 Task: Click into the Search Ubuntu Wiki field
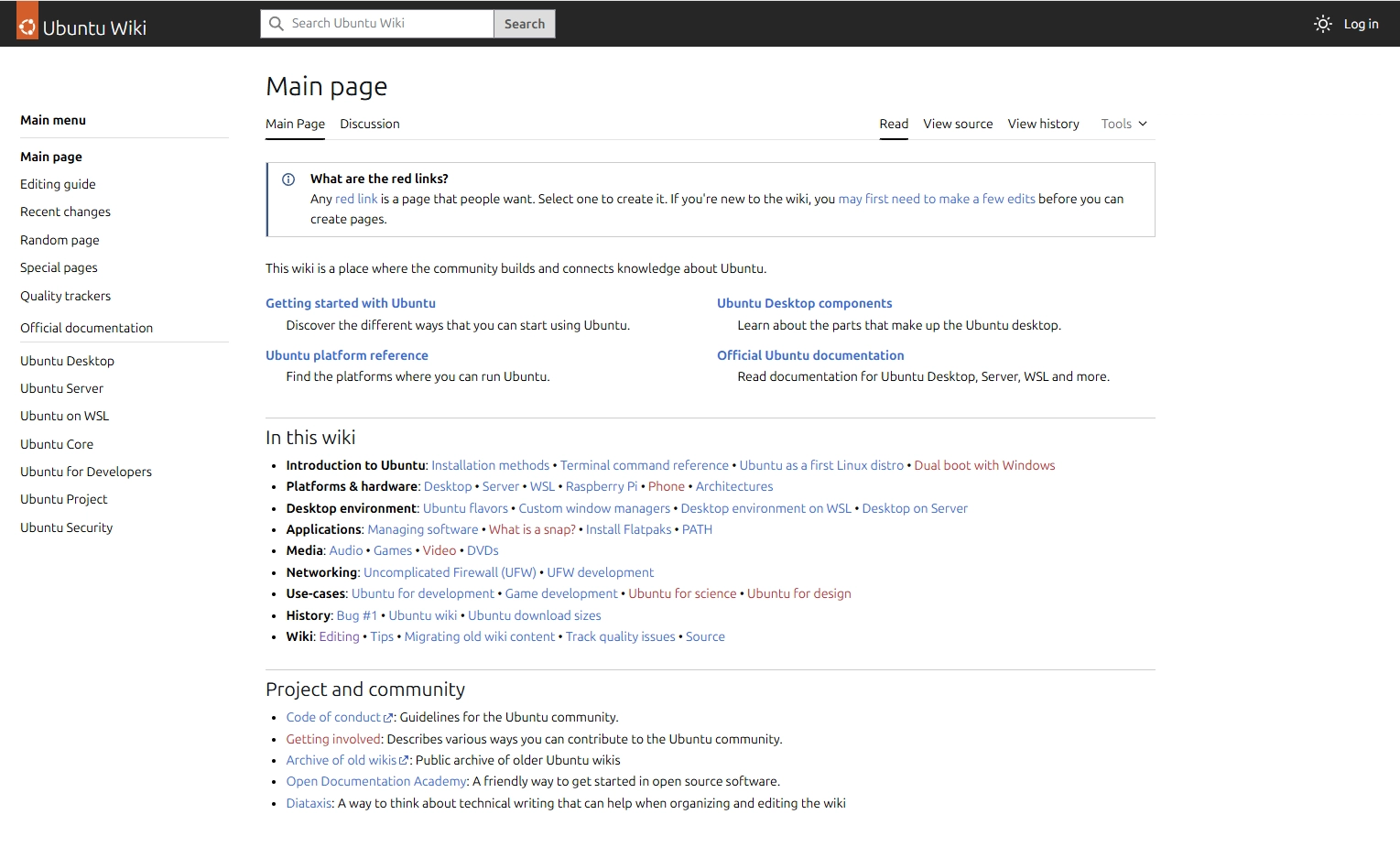coord(377,24)
